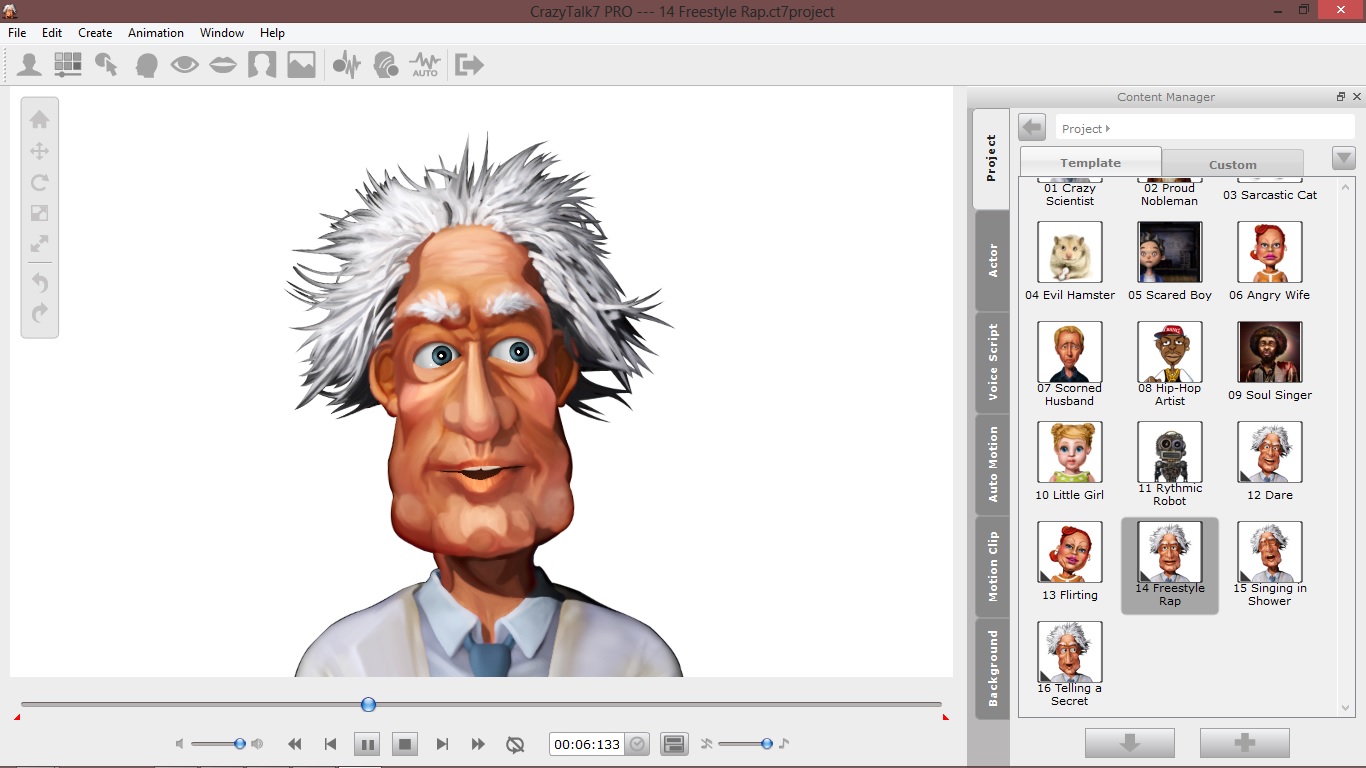Open the Teeth lips settings tool

(223, 65)
